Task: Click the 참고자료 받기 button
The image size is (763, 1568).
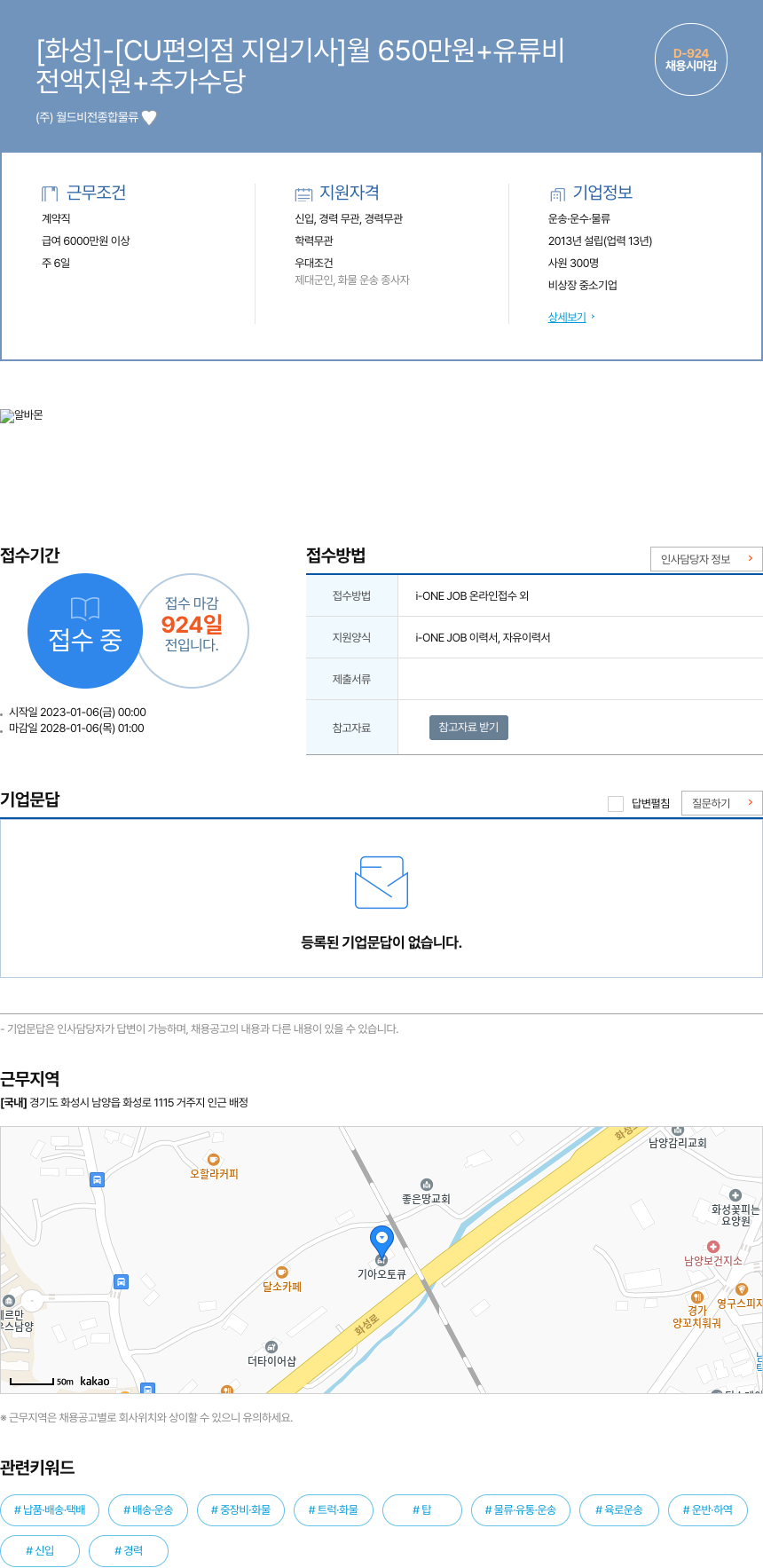Action: (468, 728)
